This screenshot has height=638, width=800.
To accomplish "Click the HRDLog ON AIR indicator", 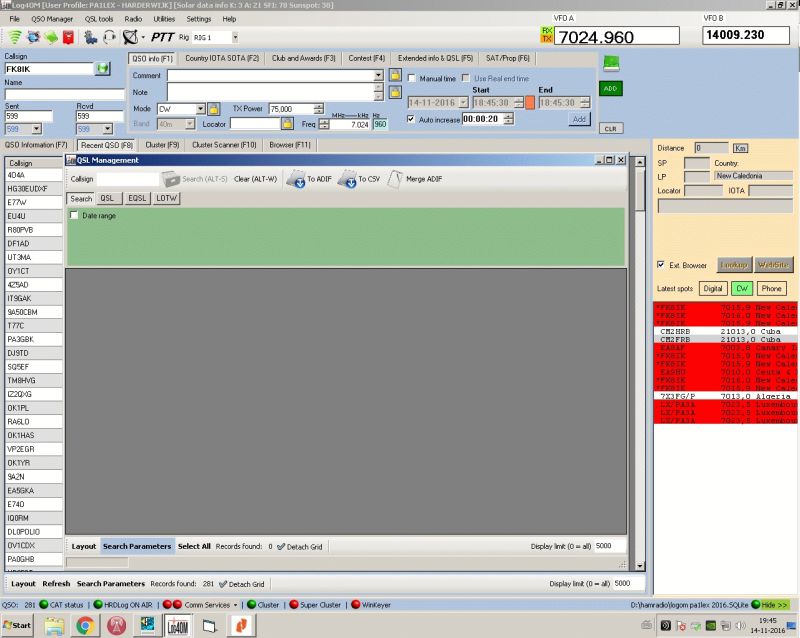I will [98, 605].
